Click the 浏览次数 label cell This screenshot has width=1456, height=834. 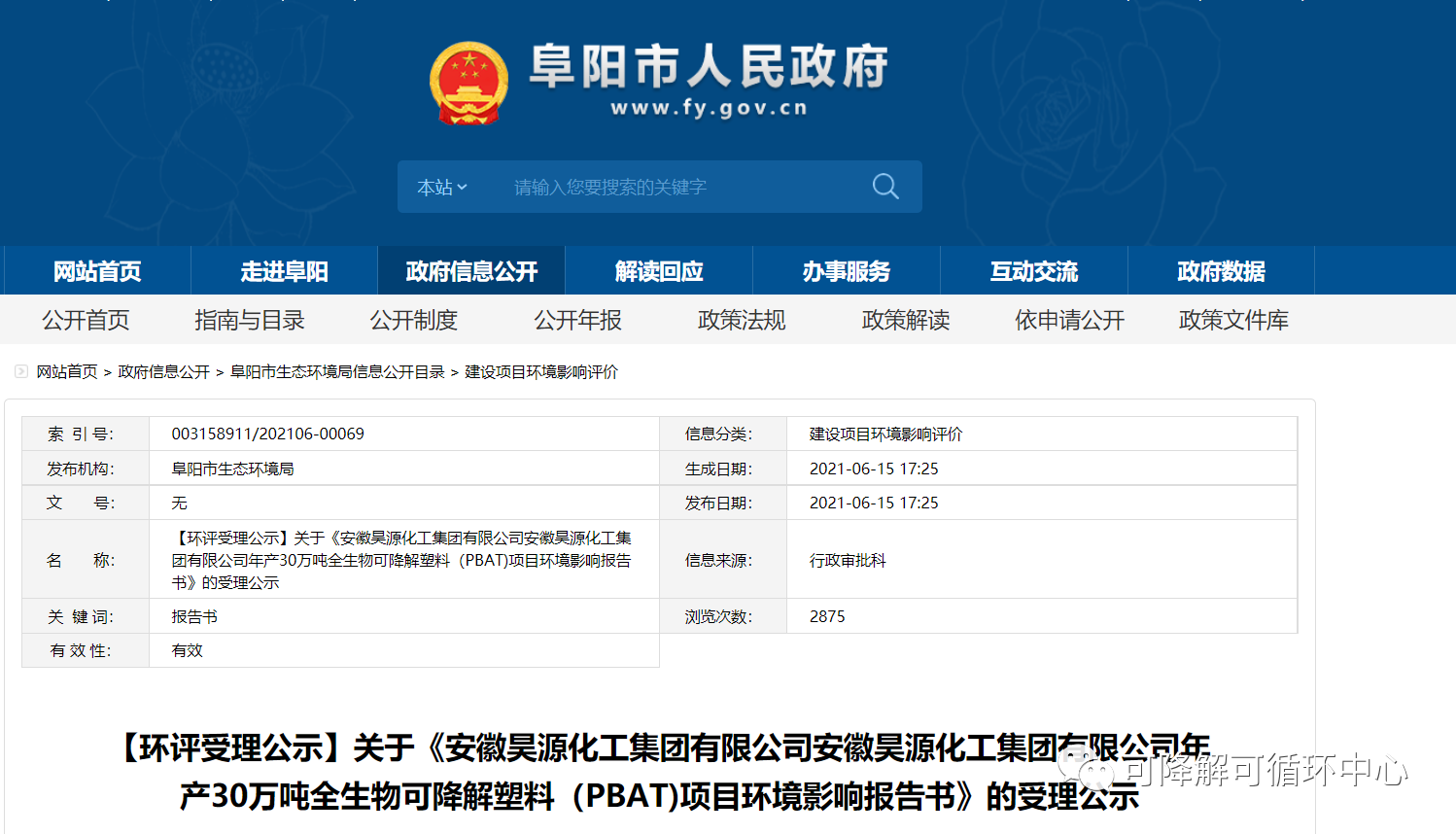coord(723,616)
